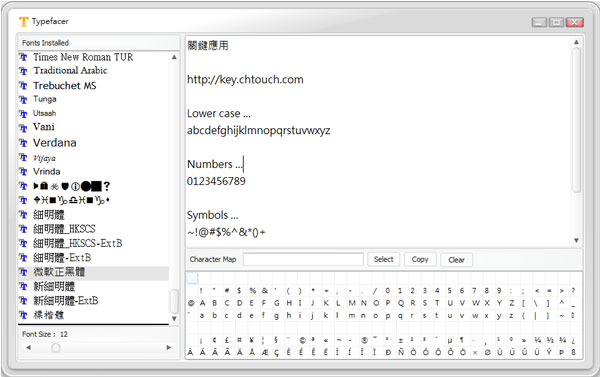Click the preview pane scroll down arrow
Viewport: 600px width, 377px height.
tap(576, 241)
